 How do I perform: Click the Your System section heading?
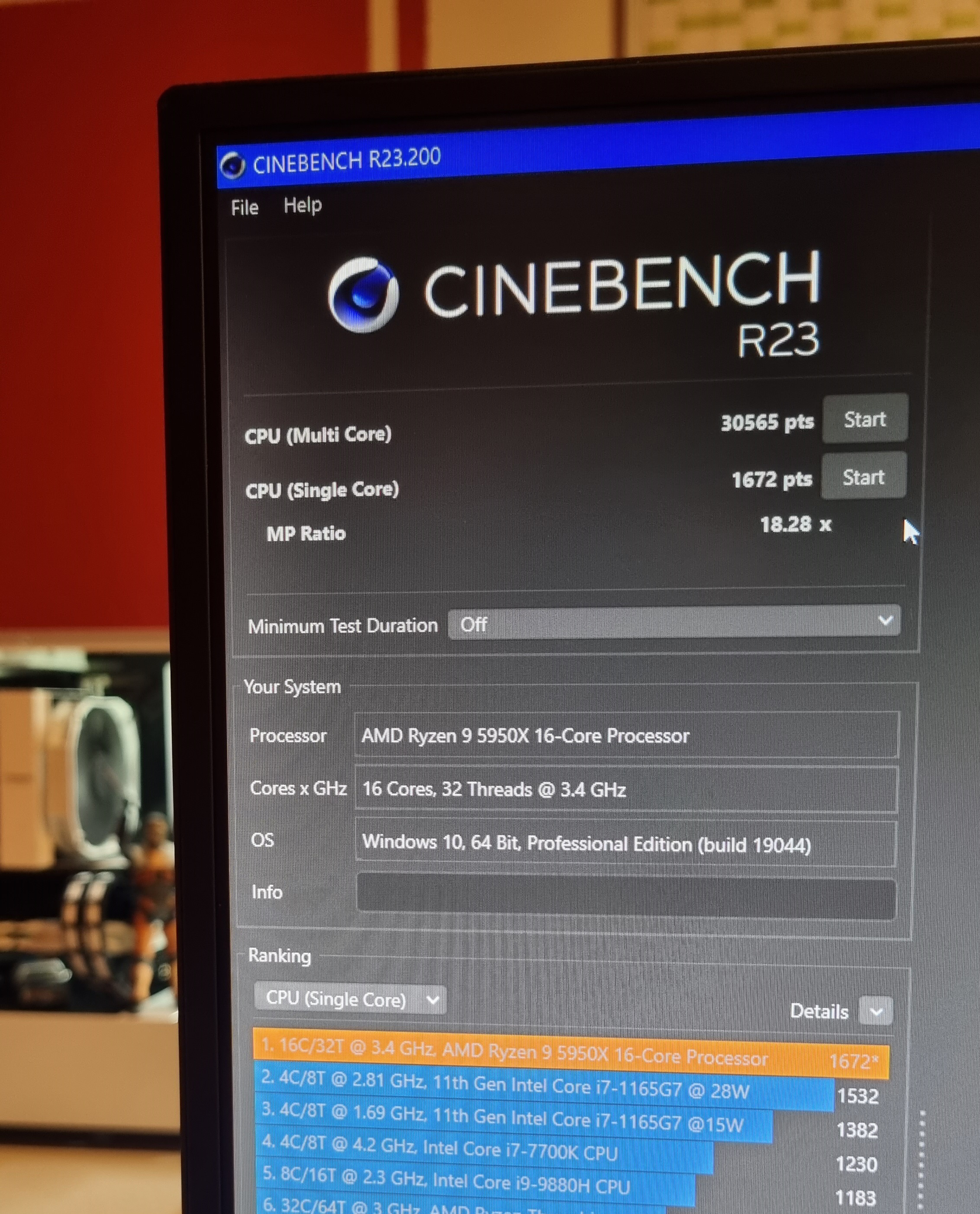pyautogui.click(x=293, y=687)
